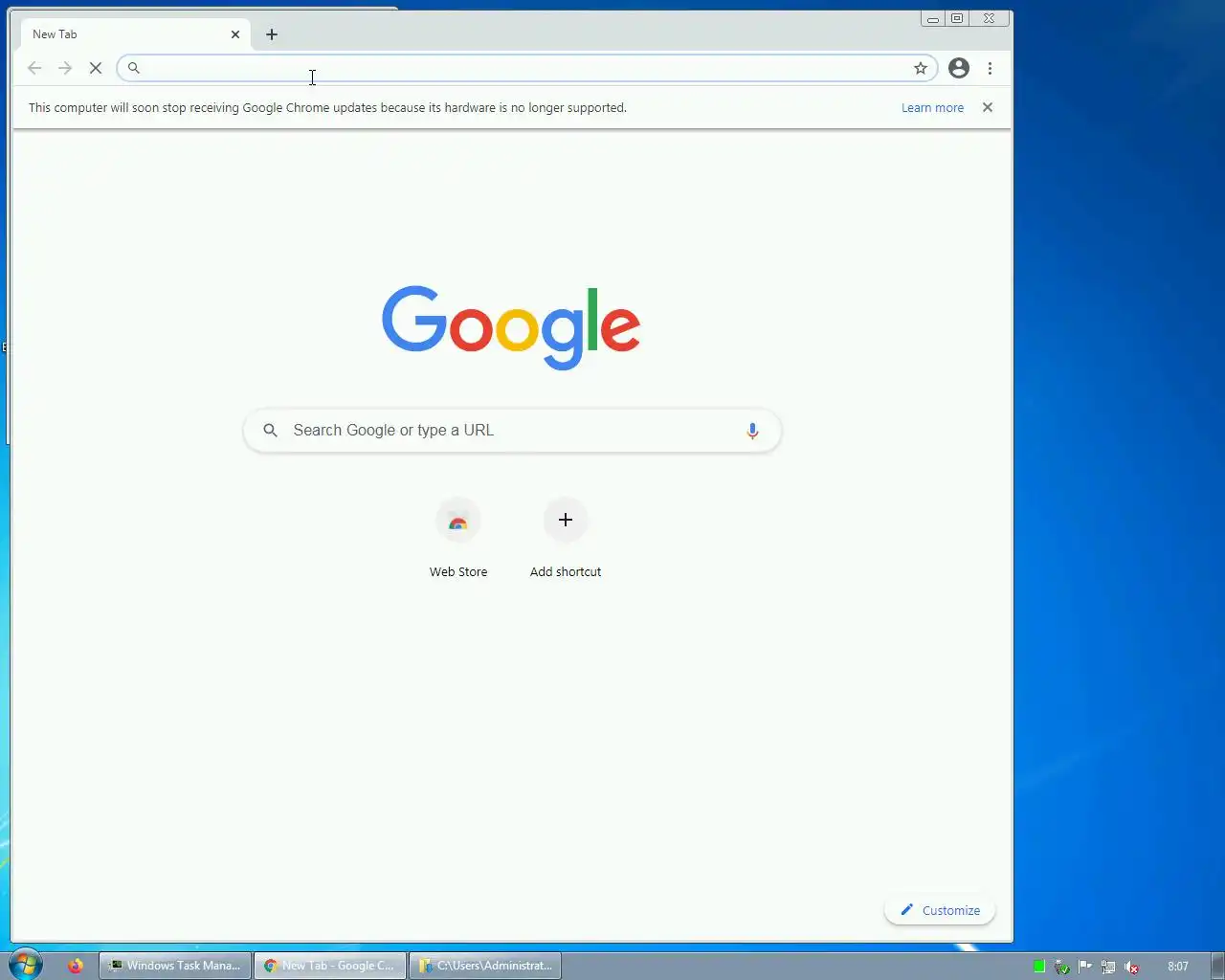This screenshot has height=980, width=1225.
Task: Click the taskbar clock showing 8:07
Action: click(x=1178, y=967)
